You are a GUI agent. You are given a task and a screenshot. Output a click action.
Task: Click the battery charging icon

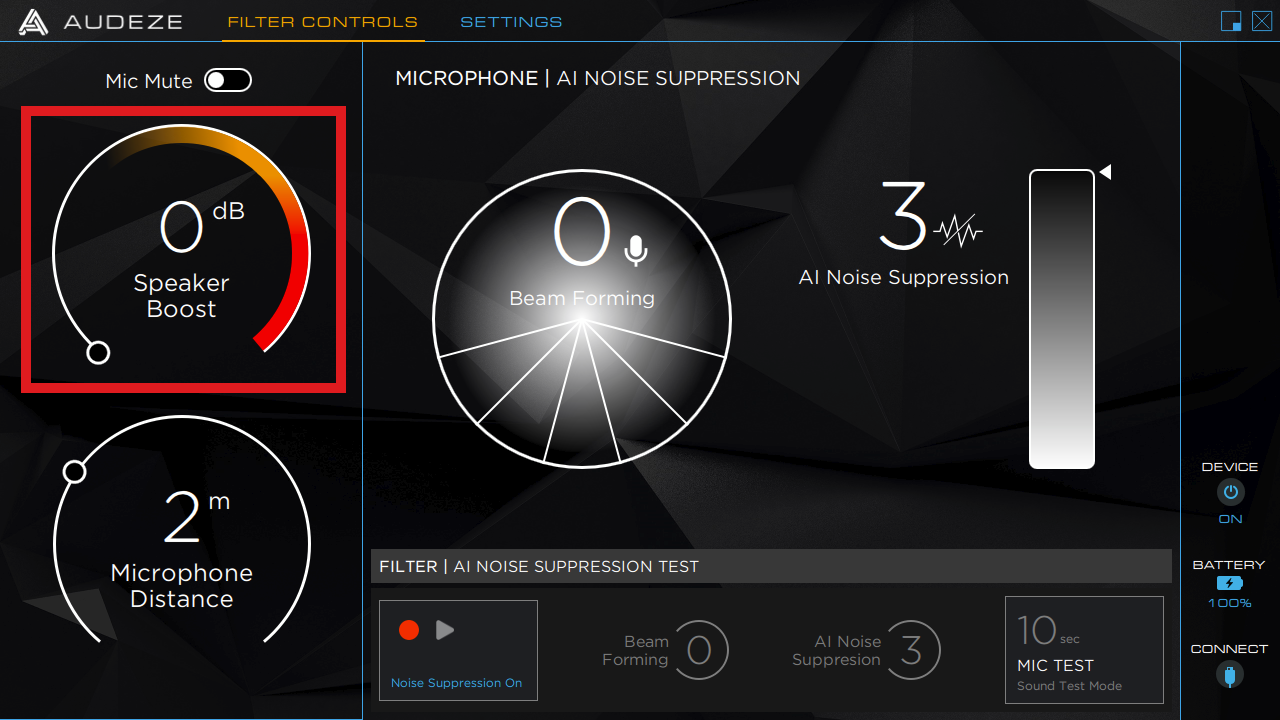[x=1229, y=583]
